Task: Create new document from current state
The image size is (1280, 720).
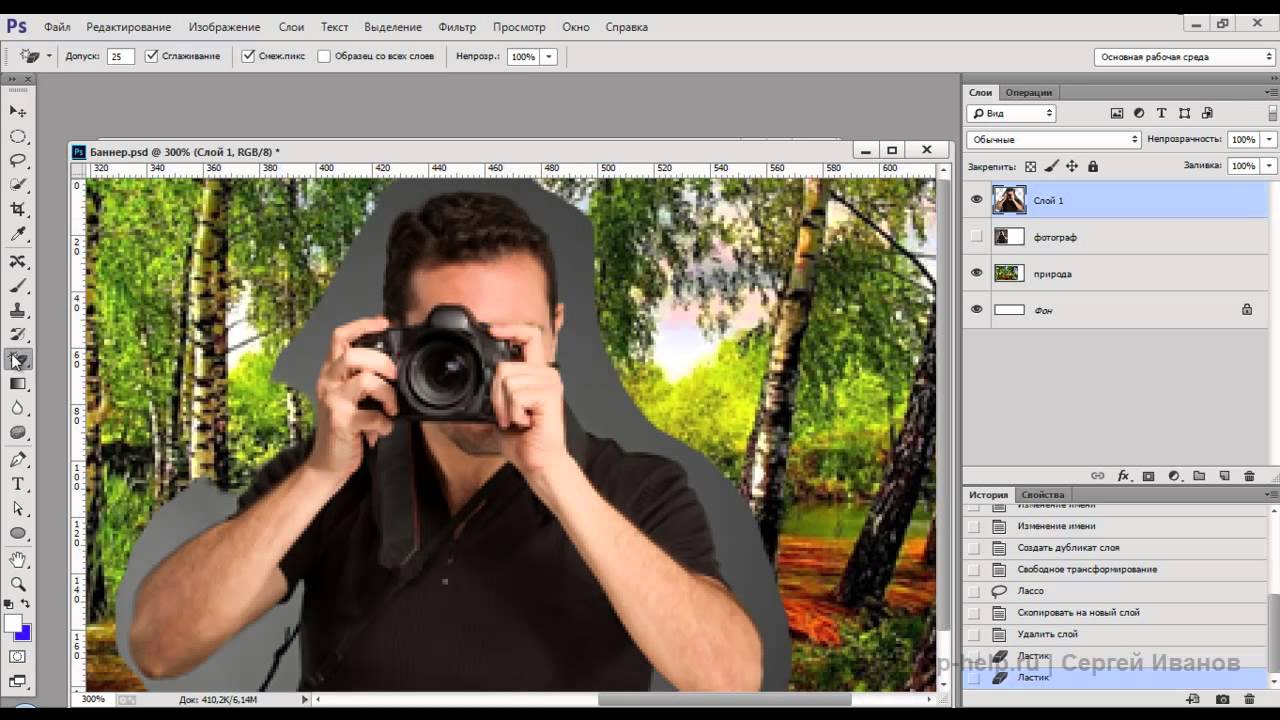Action: (1193, 699)
